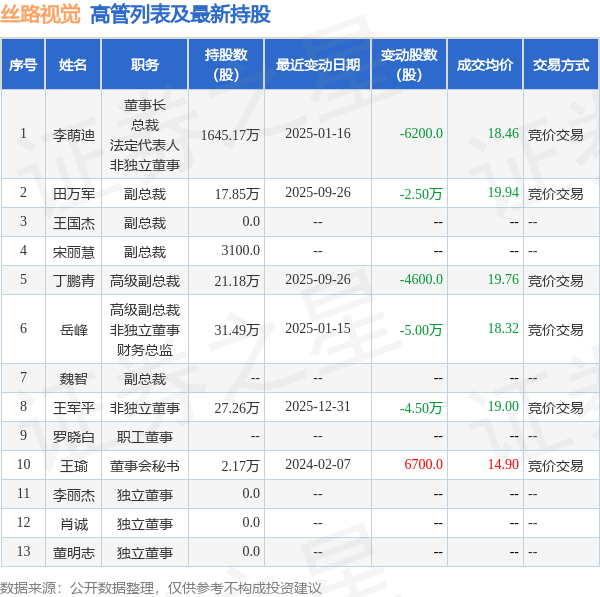
Task: Select the name 李丽杰
Action: [x=73, y=495]
